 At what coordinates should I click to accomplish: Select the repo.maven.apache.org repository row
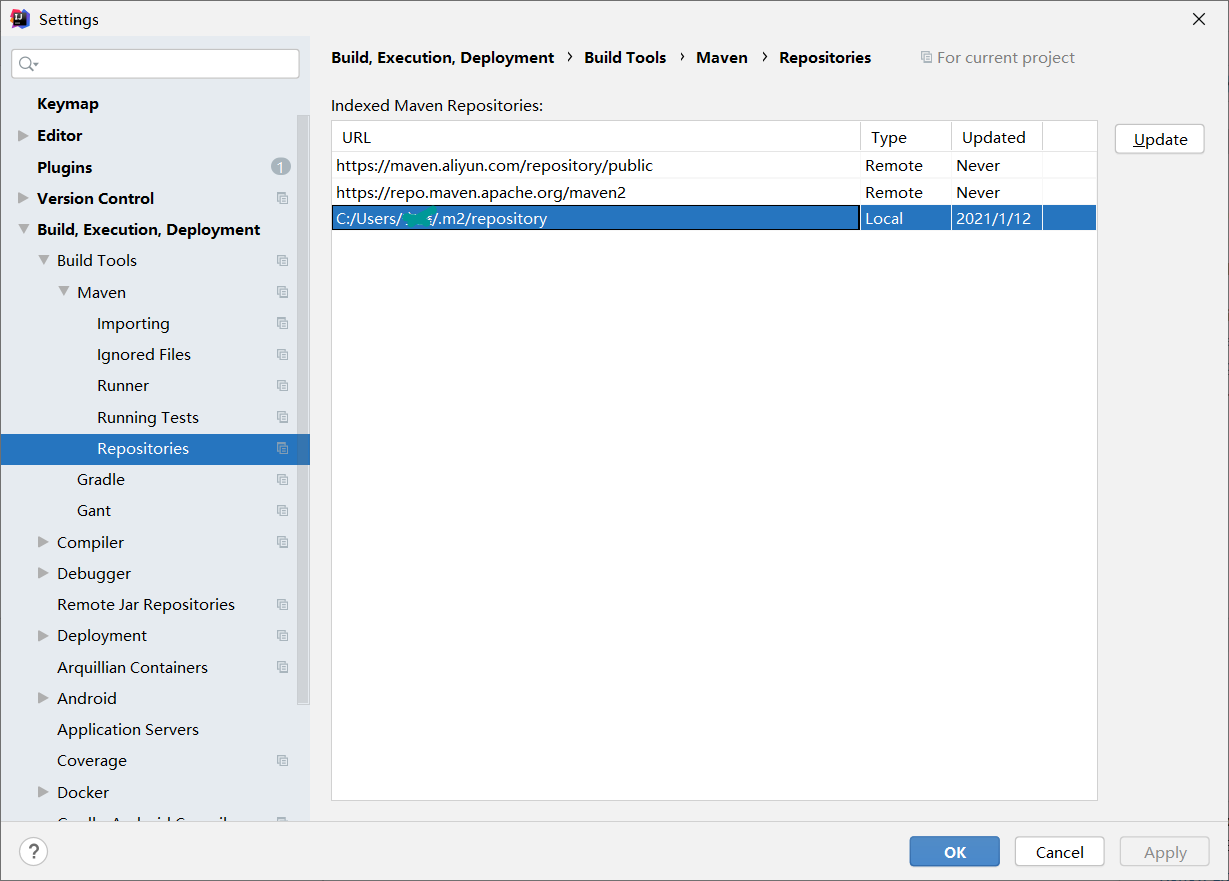click(714, 192)
